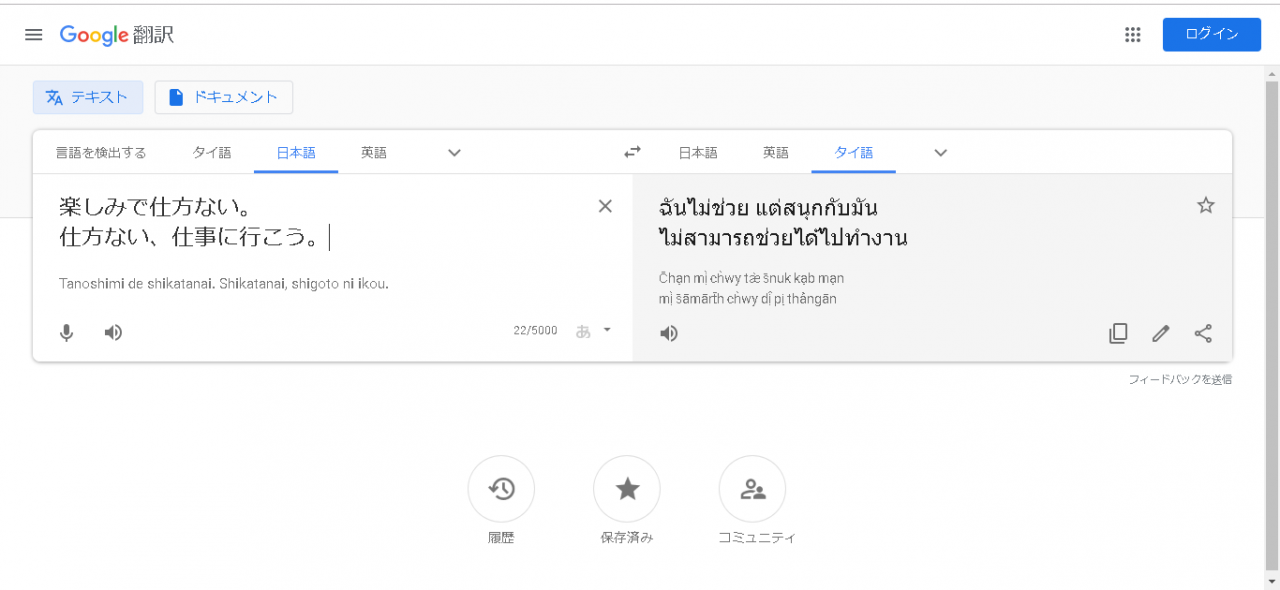Start voice input with microphone icon

click(x=67, y=332)
